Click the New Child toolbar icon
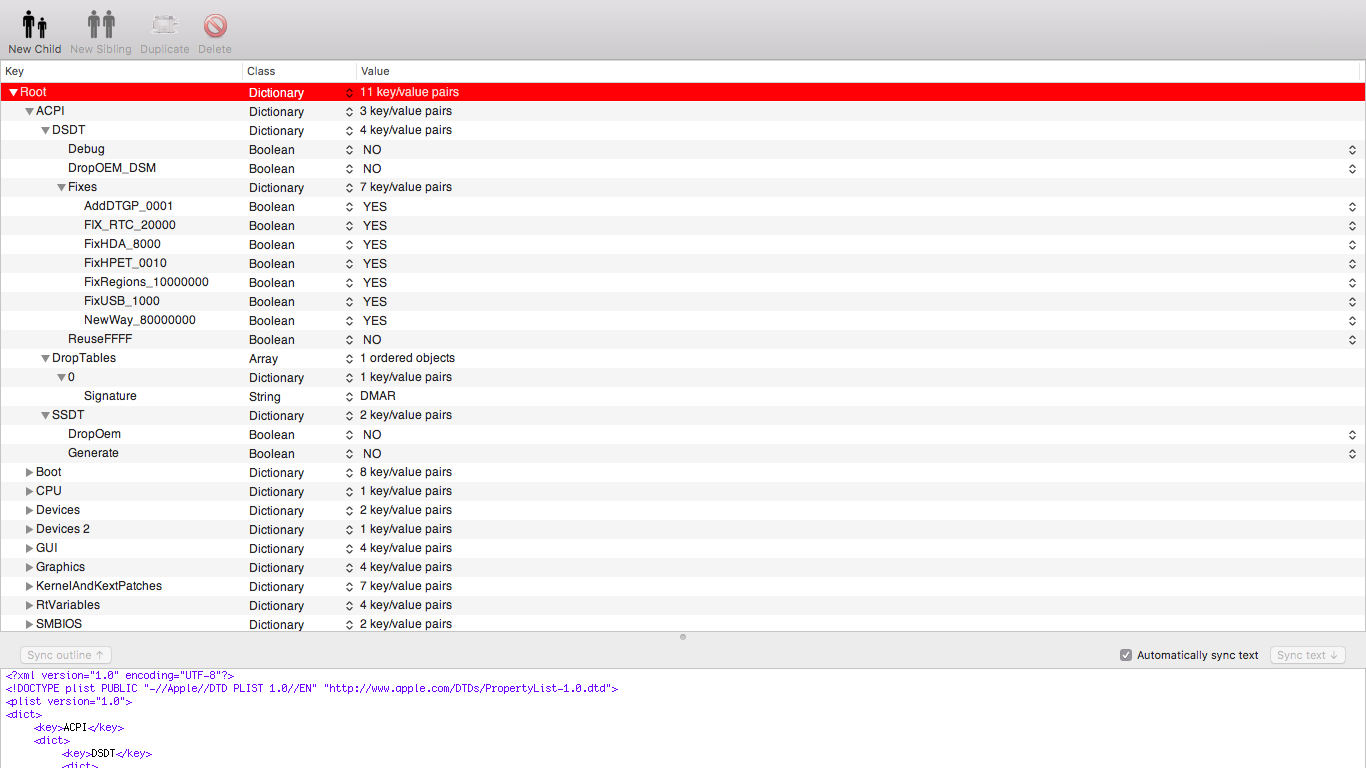Screen dimensions: 1366x768 pyautogui.click(x=34, y=25)
